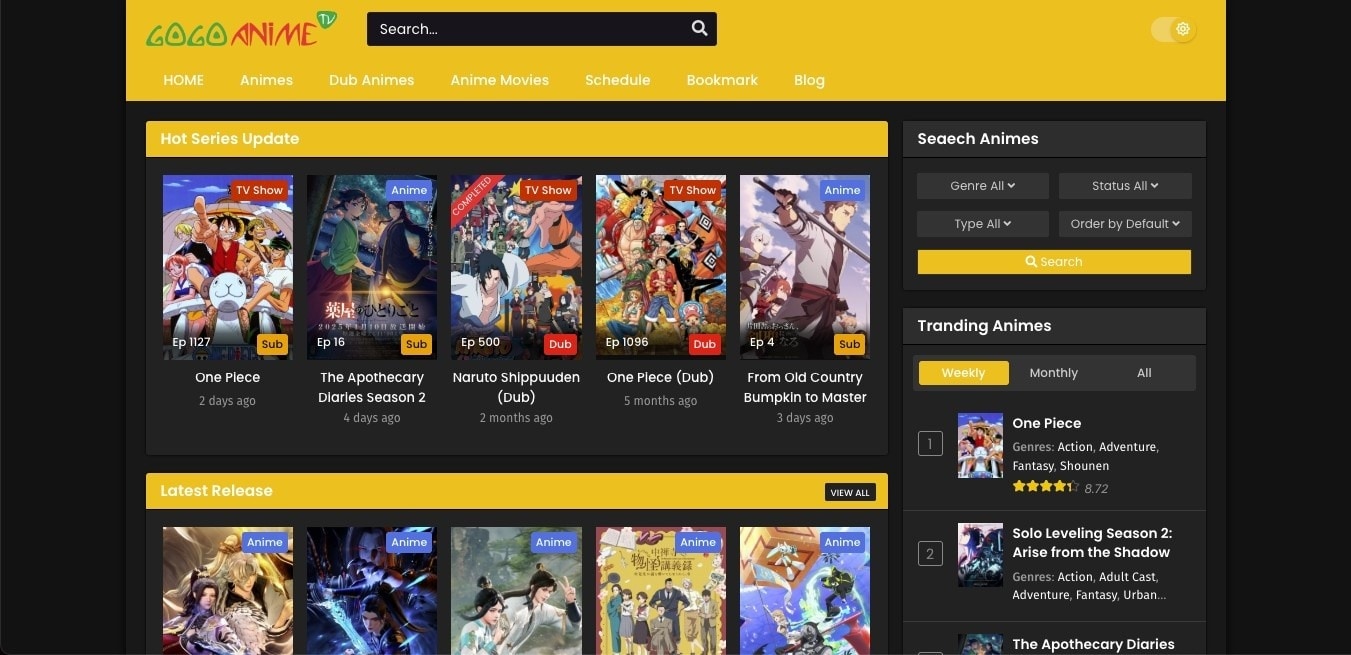Click Naruto Shippuuden (Dub) title link
This screenshot has height=655, width=1351.
[x=516, y=388]
